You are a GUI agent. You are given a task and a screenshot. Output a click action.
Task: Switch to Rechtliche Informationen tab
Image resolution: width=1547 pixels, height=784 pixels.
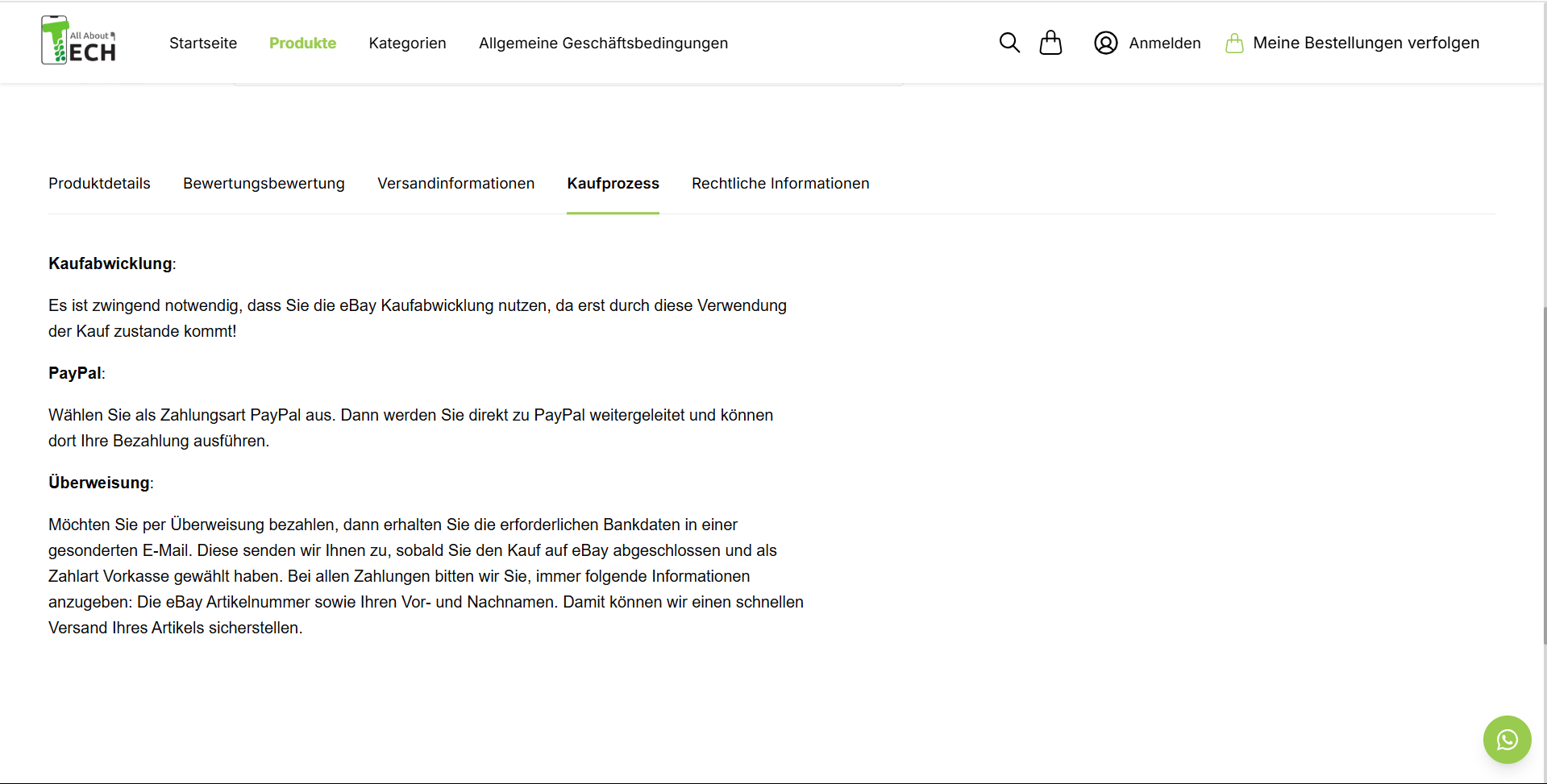(780, 184)
